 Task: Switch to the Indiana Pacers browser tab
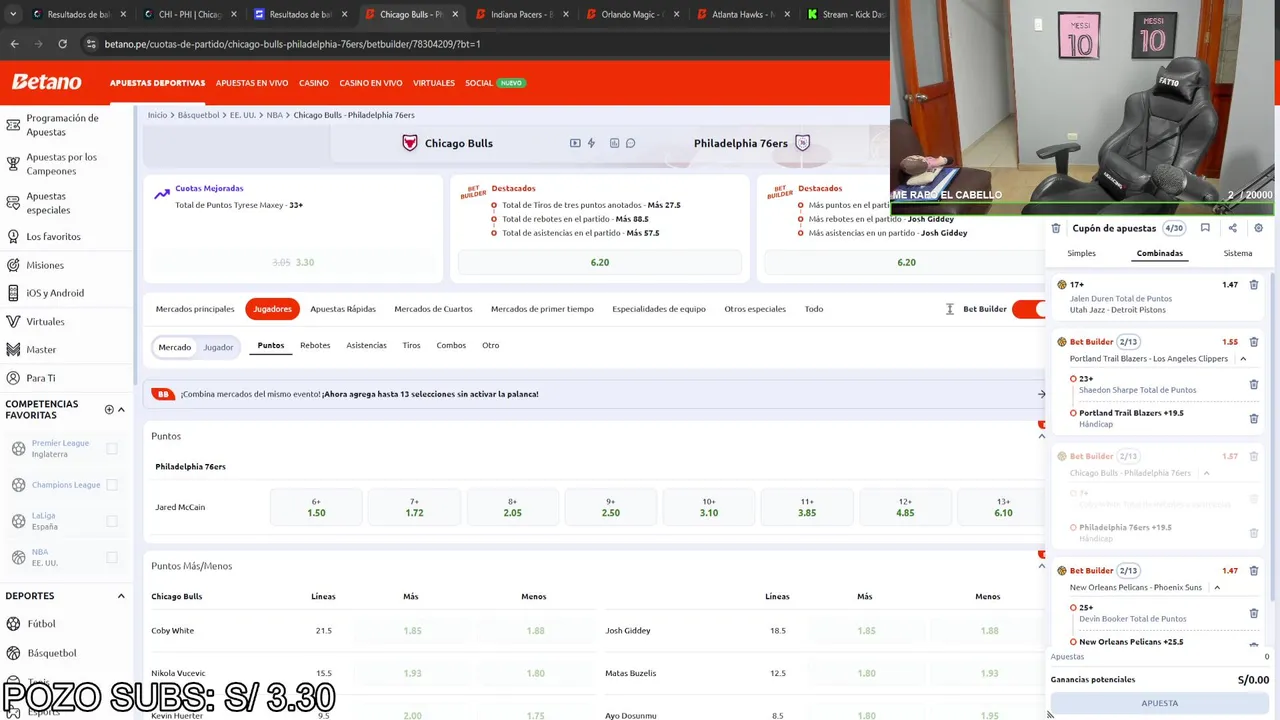click(520, 14)
